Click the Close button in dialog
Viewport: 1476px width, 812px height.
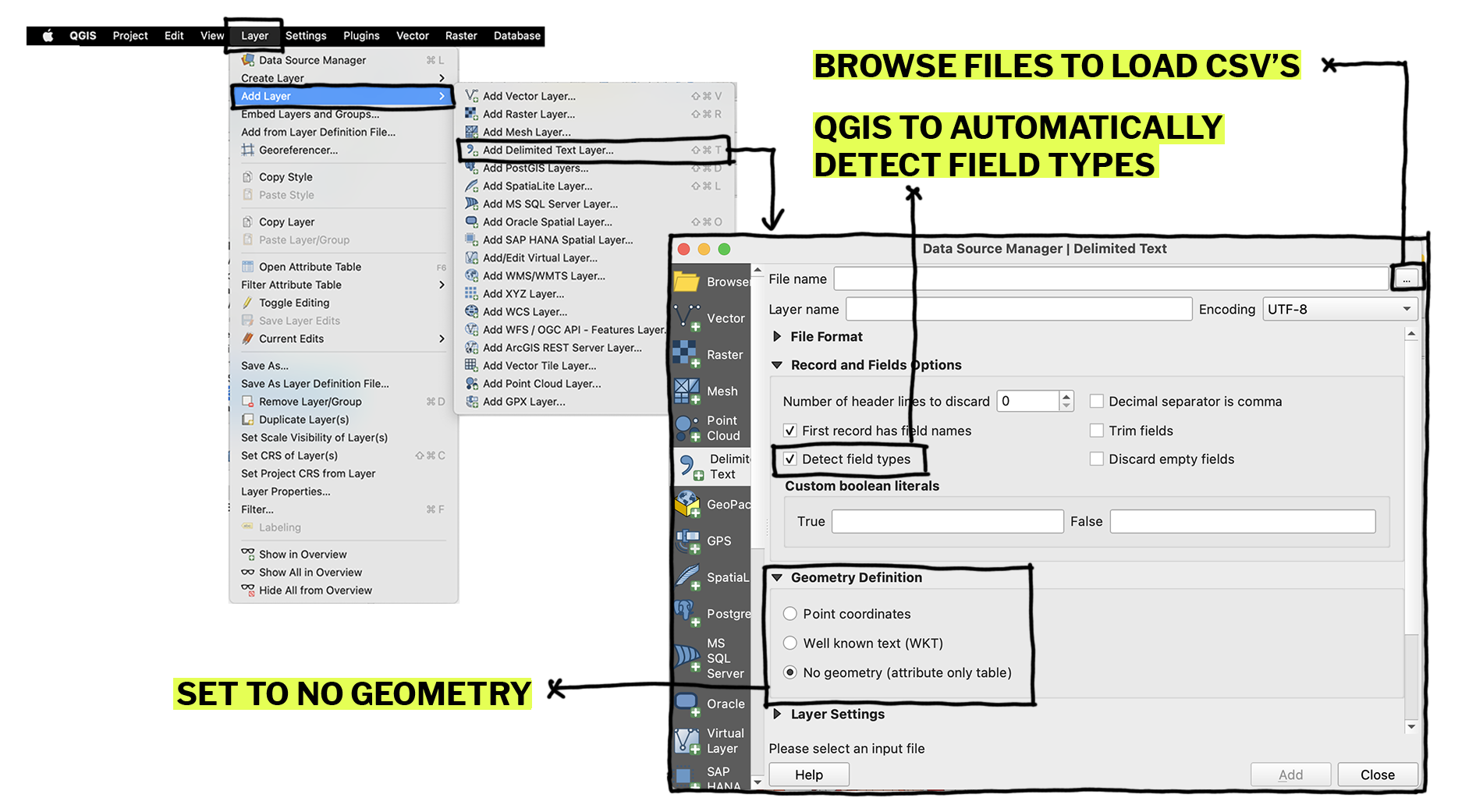(x=1378, y=775)
